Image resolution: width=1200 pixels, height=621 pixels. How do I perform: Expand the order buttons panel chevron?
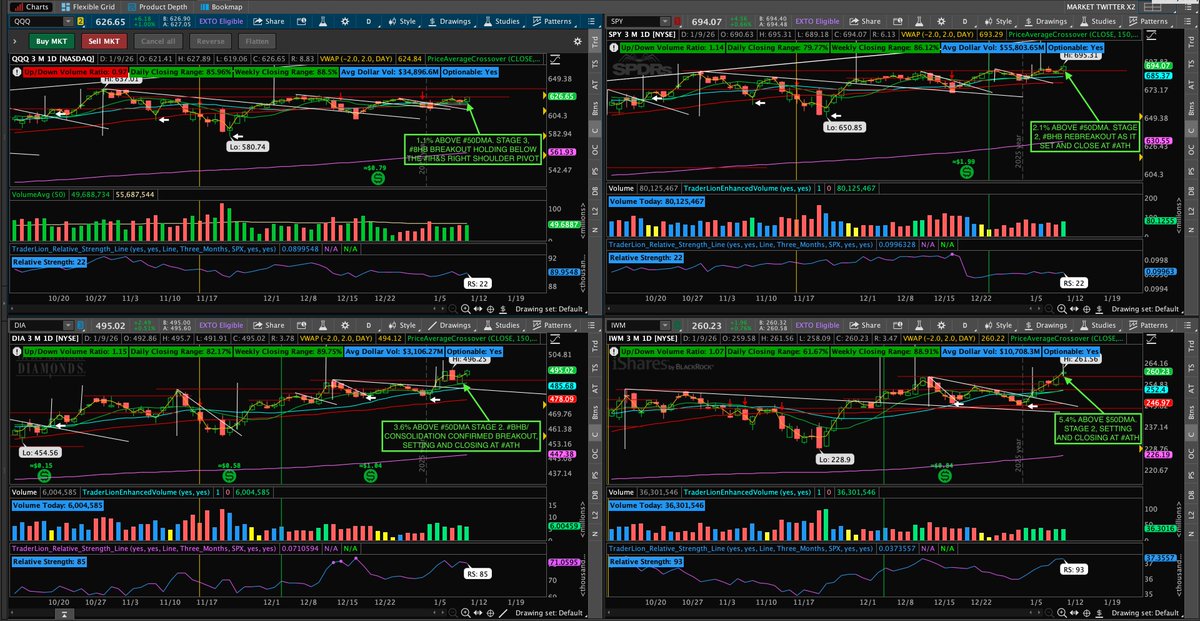(14, 41)
